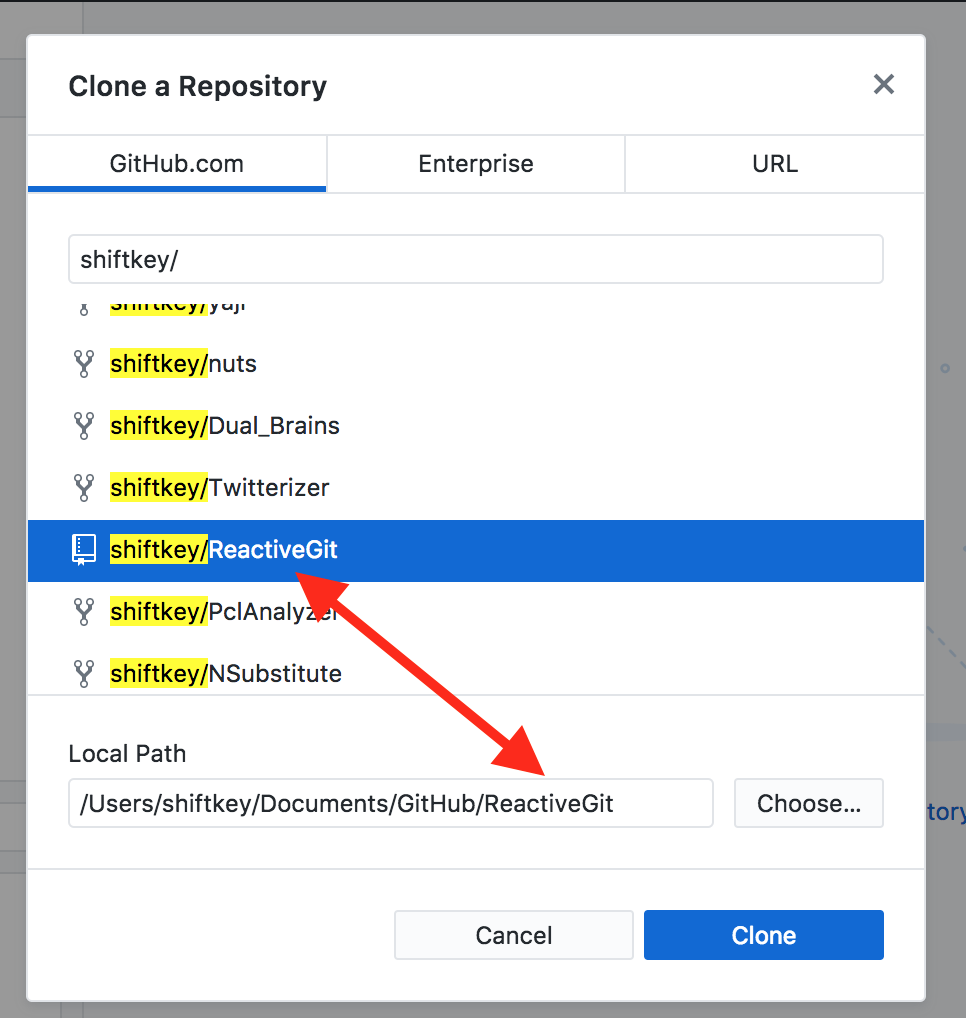Close the Clone a Repository dialog
The image size is (966, 1018).
point(884,84)
